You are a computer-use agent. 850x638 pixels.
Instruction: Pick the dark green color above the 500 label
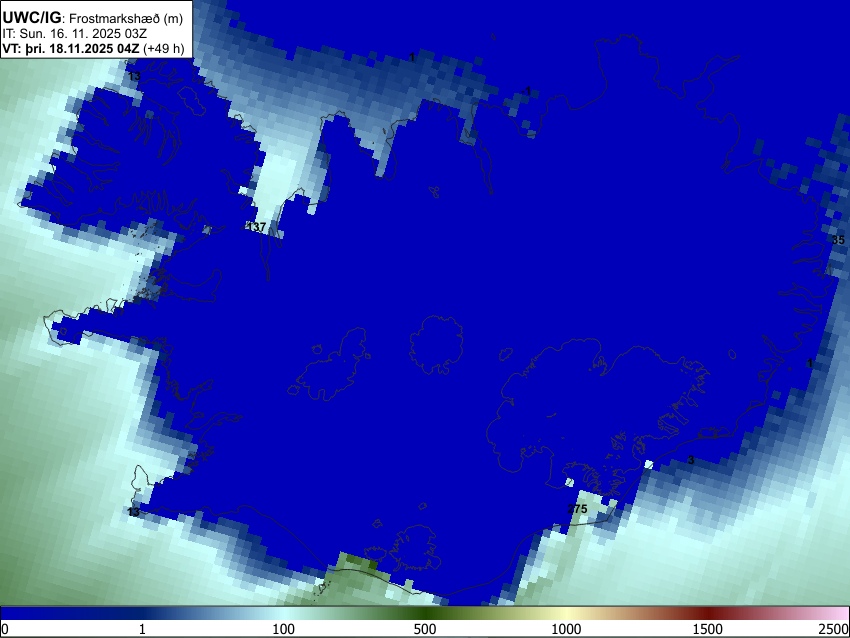point(425,613)
